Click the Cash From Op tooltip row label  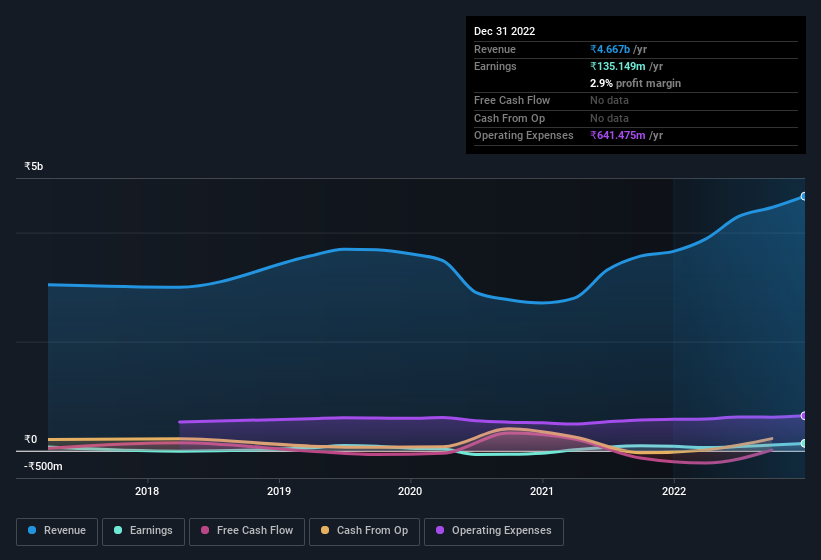(509, 118)
